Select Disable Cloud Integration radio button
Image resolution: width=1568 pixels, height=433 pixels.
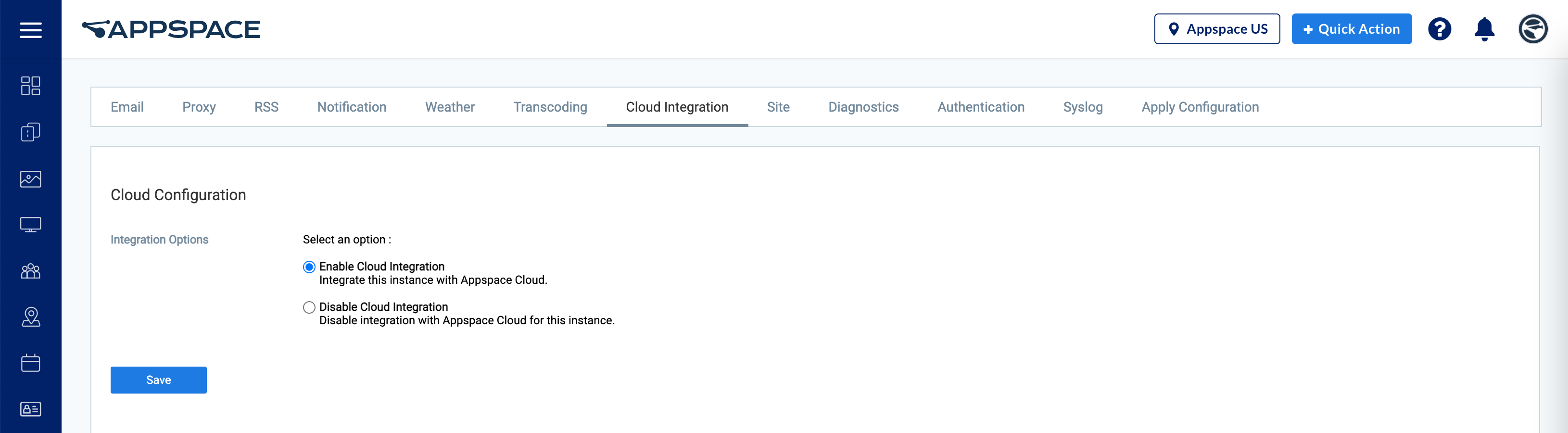(x=309, y=307)
